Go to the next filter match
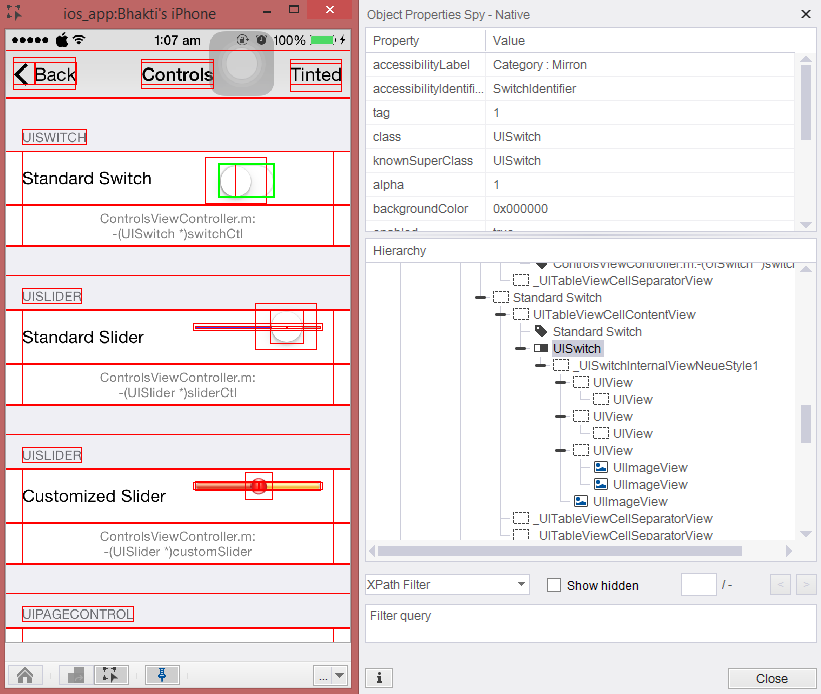The height and width of the screenshot is (694, 821). point(806,585)
